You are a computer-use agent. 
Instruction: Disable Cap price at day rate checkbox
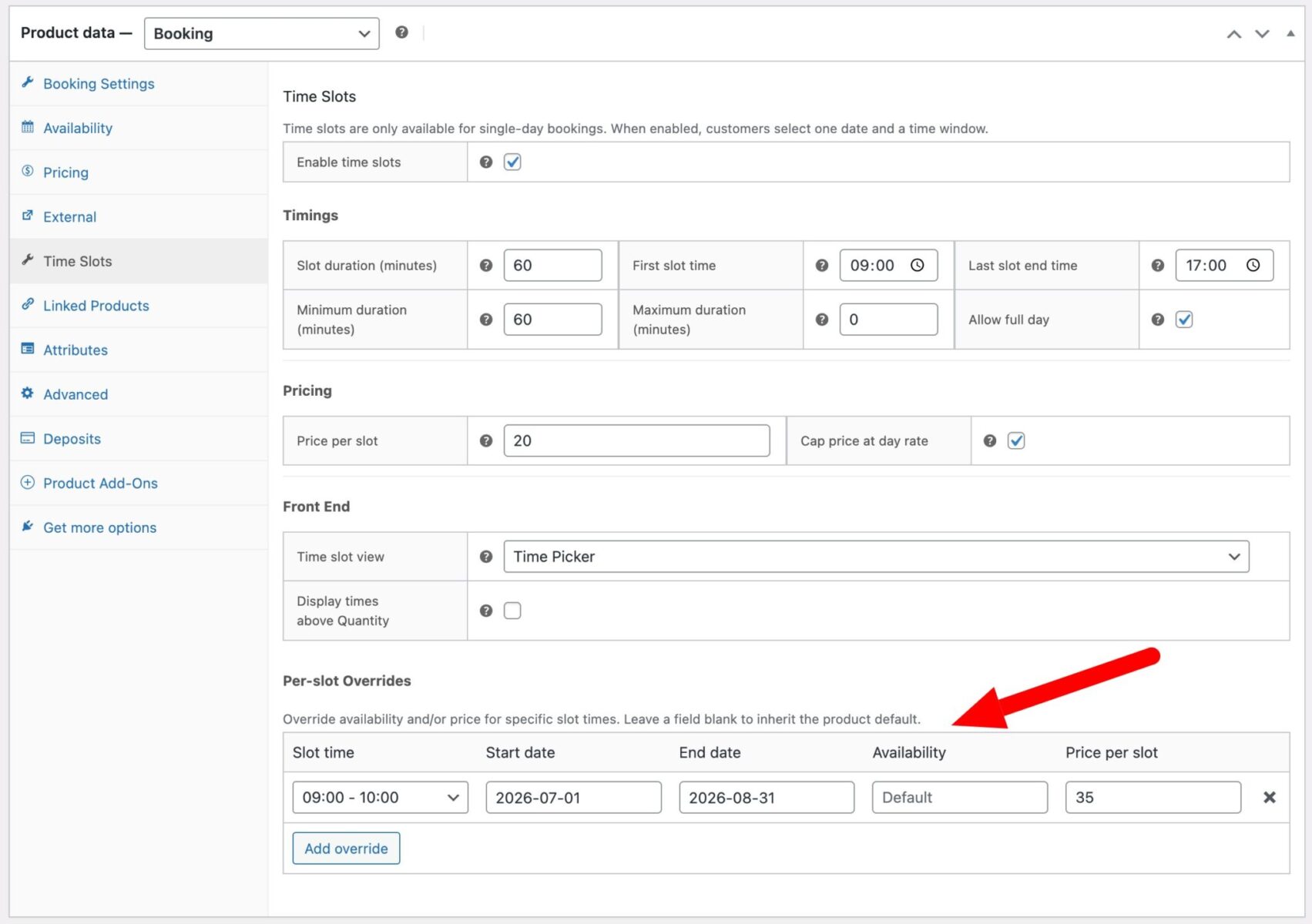[x=1016, y=441]
